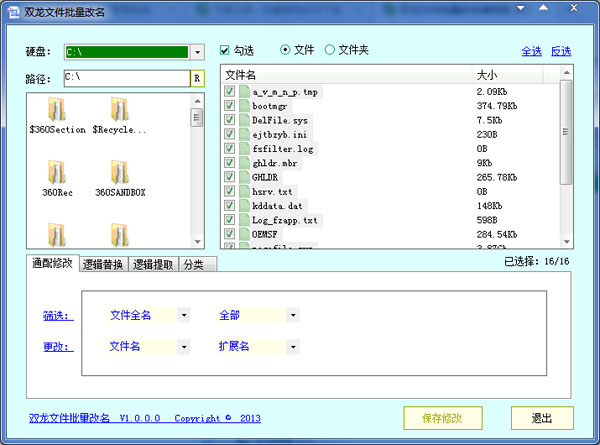
Task: Uncheck the ejtbzyb.ini checkbox
Action: pyautogui.click(x=229, y=134)
